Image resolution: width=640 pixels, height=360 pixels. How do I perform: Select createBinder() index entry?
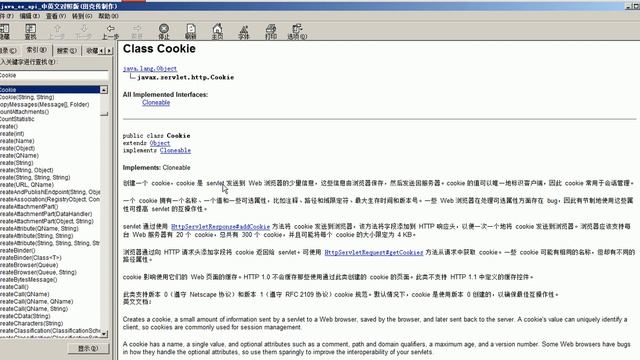(x=18, y=251)
